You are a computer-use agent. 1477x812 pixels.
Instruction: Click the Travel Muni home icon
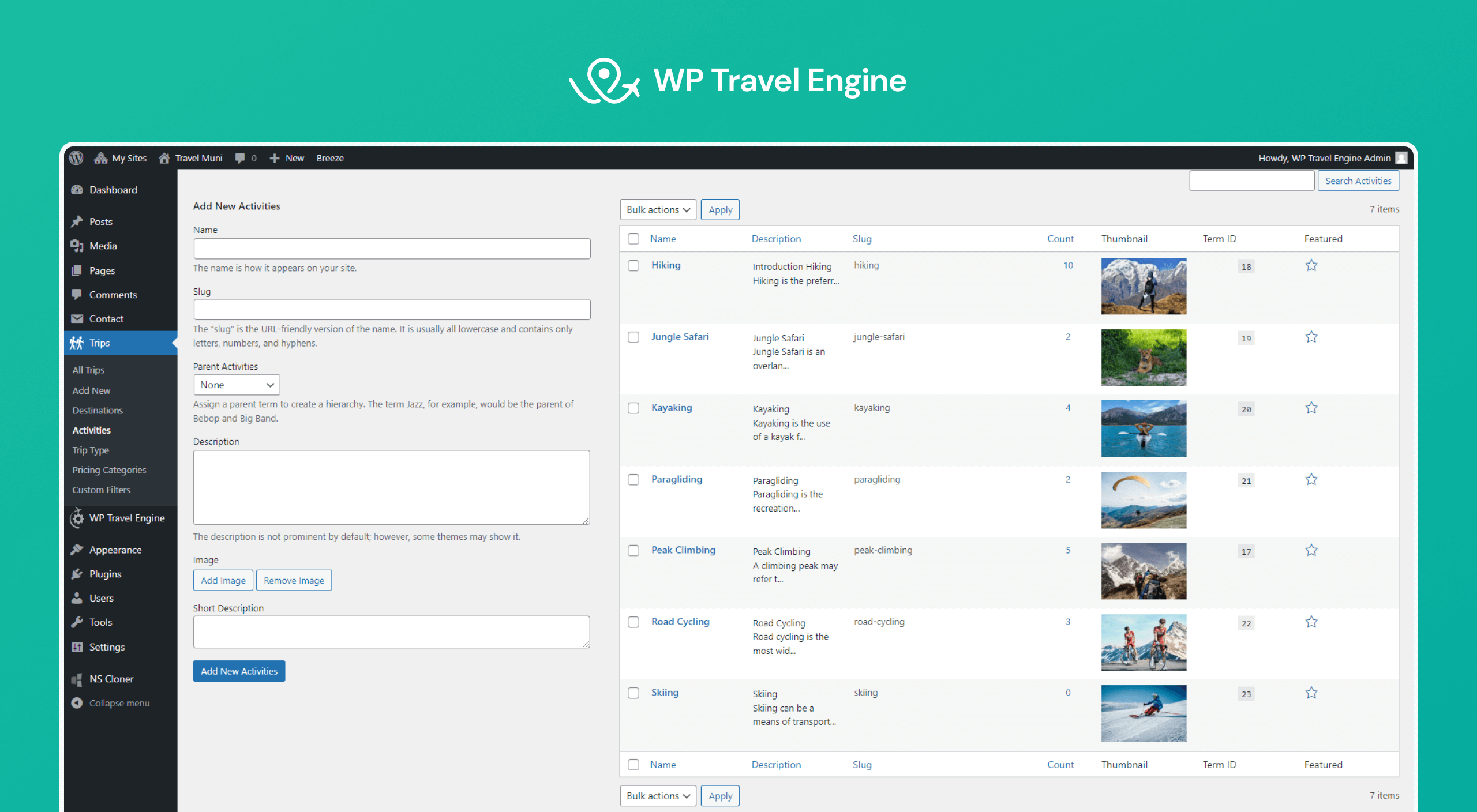pyautogui.click(x=164, y=158)
